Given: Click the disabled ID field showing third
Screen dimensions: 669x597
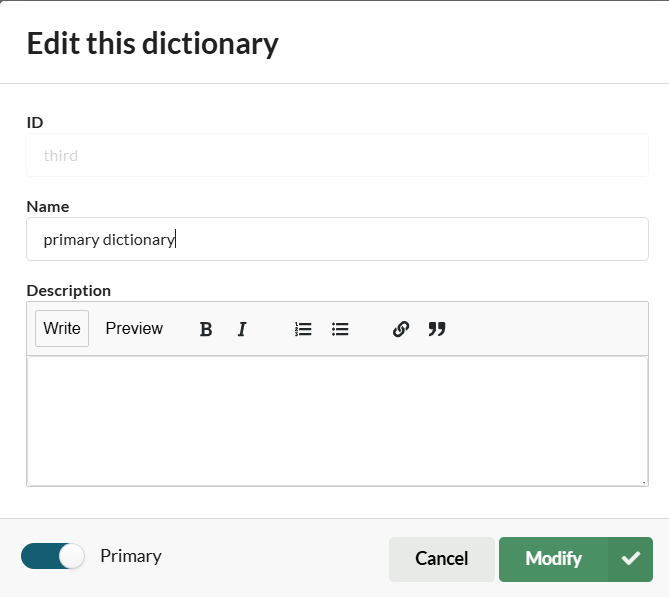Looking at the screenshot, I should [x=337, y=156].
